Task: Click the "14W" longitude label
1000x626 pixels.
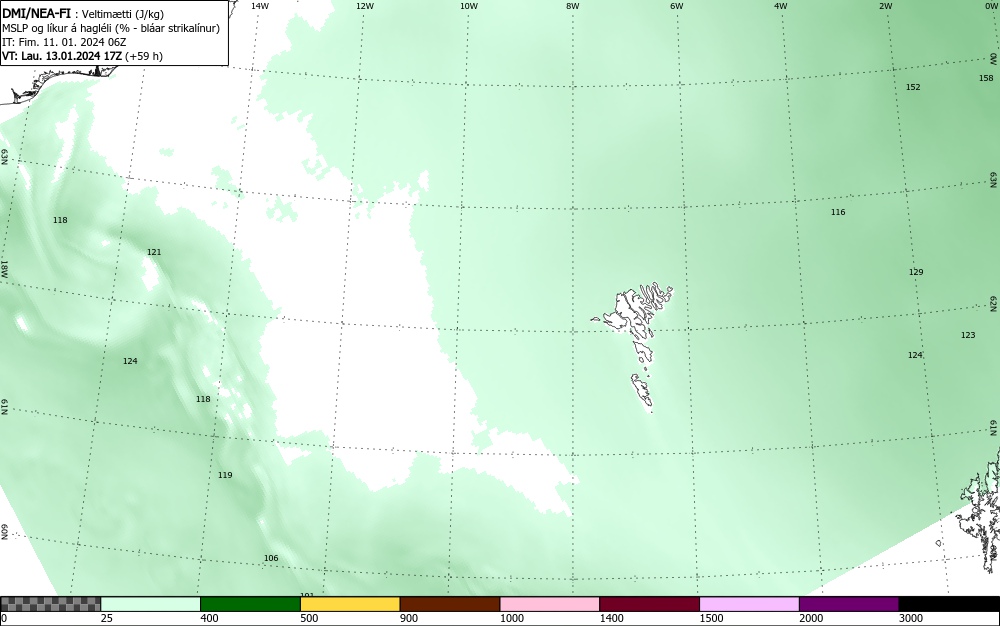Action: (260, 6)
